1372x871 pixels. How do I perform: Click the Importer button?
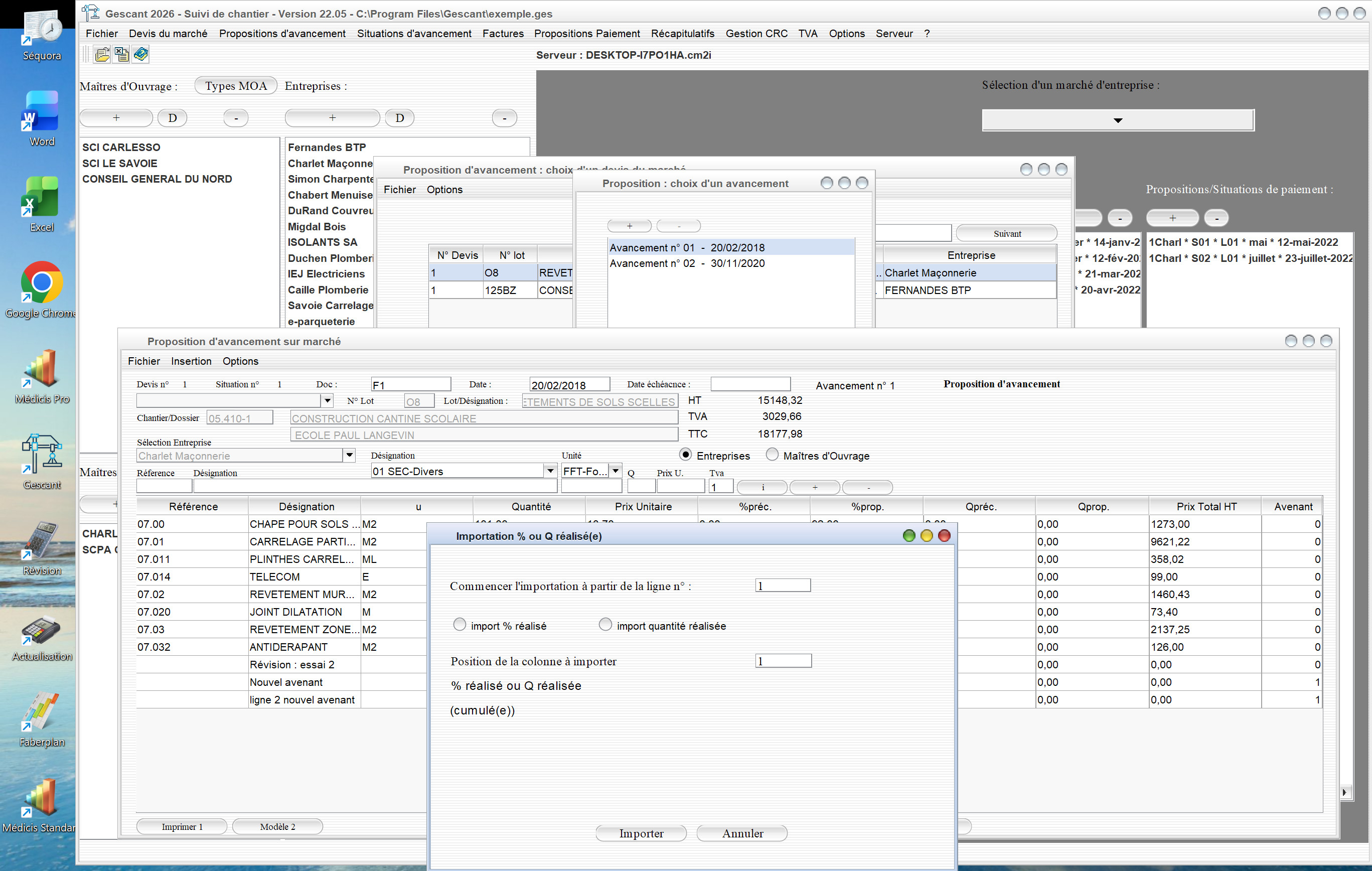point(641,833)
